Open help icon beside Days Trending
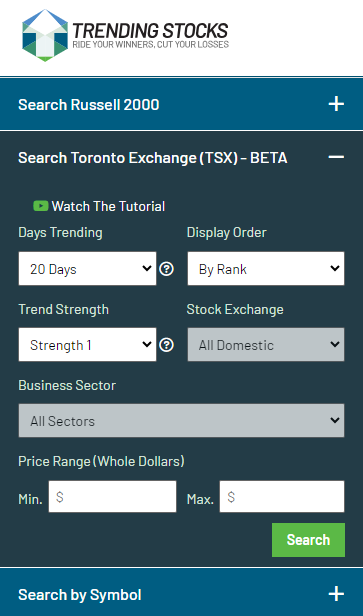The image size is (363, 616). click(x=167, y=269)
